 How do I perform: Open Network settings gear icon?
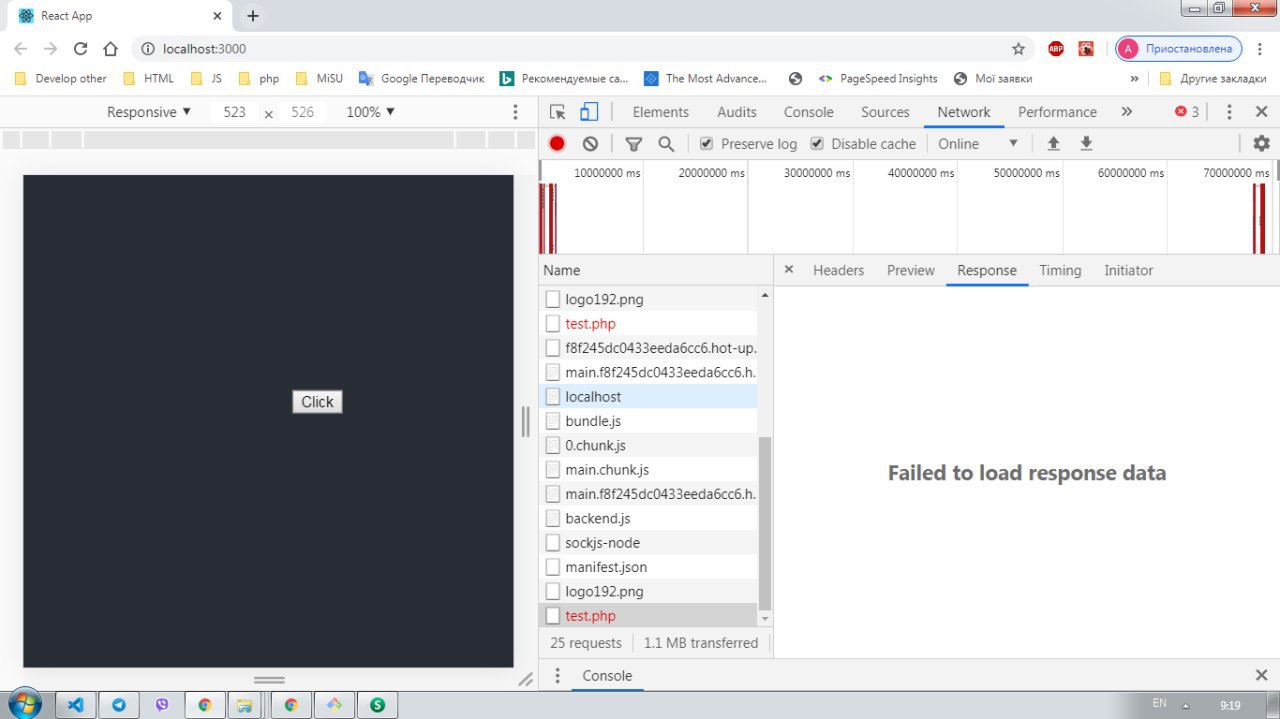(x=1261, y=144)
